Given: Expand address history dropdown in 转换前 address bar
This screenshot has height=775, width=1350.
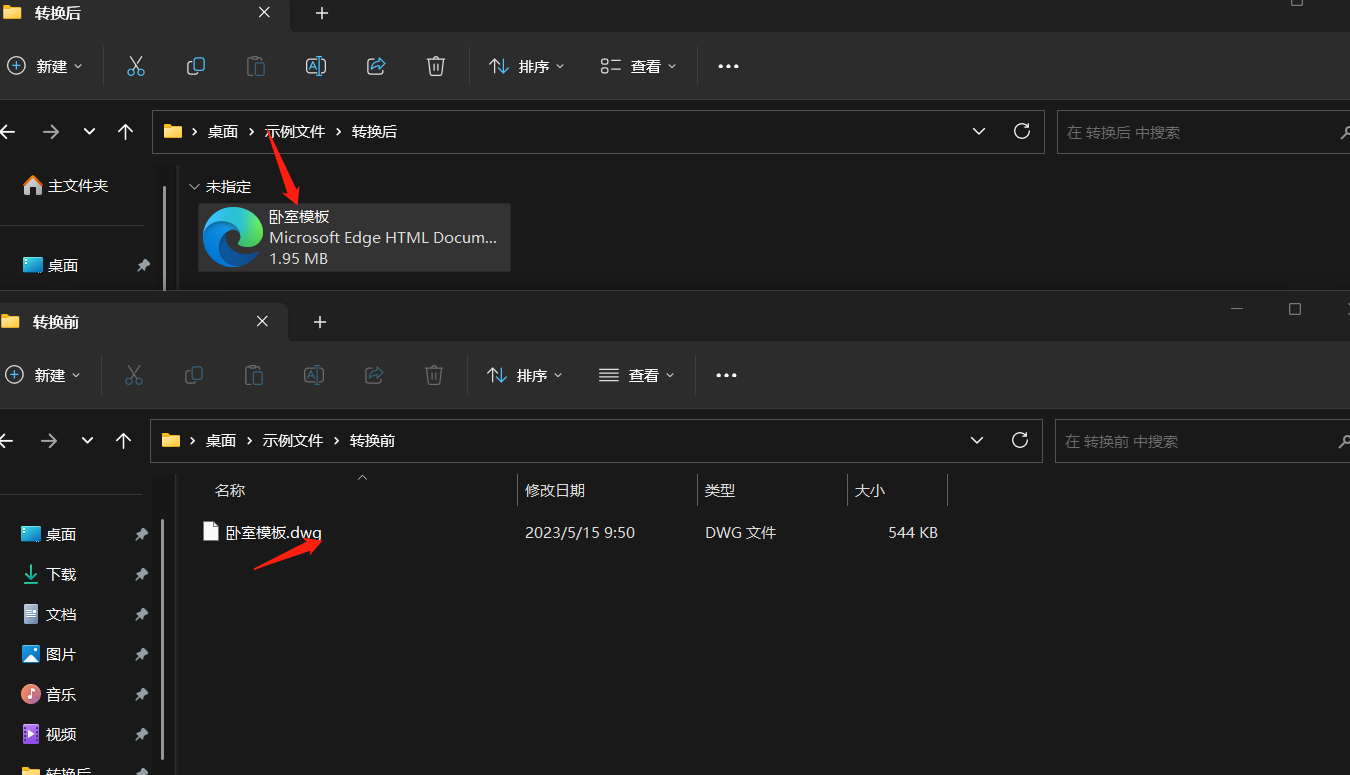Looking at the screenshot, I should pos(978,440).
